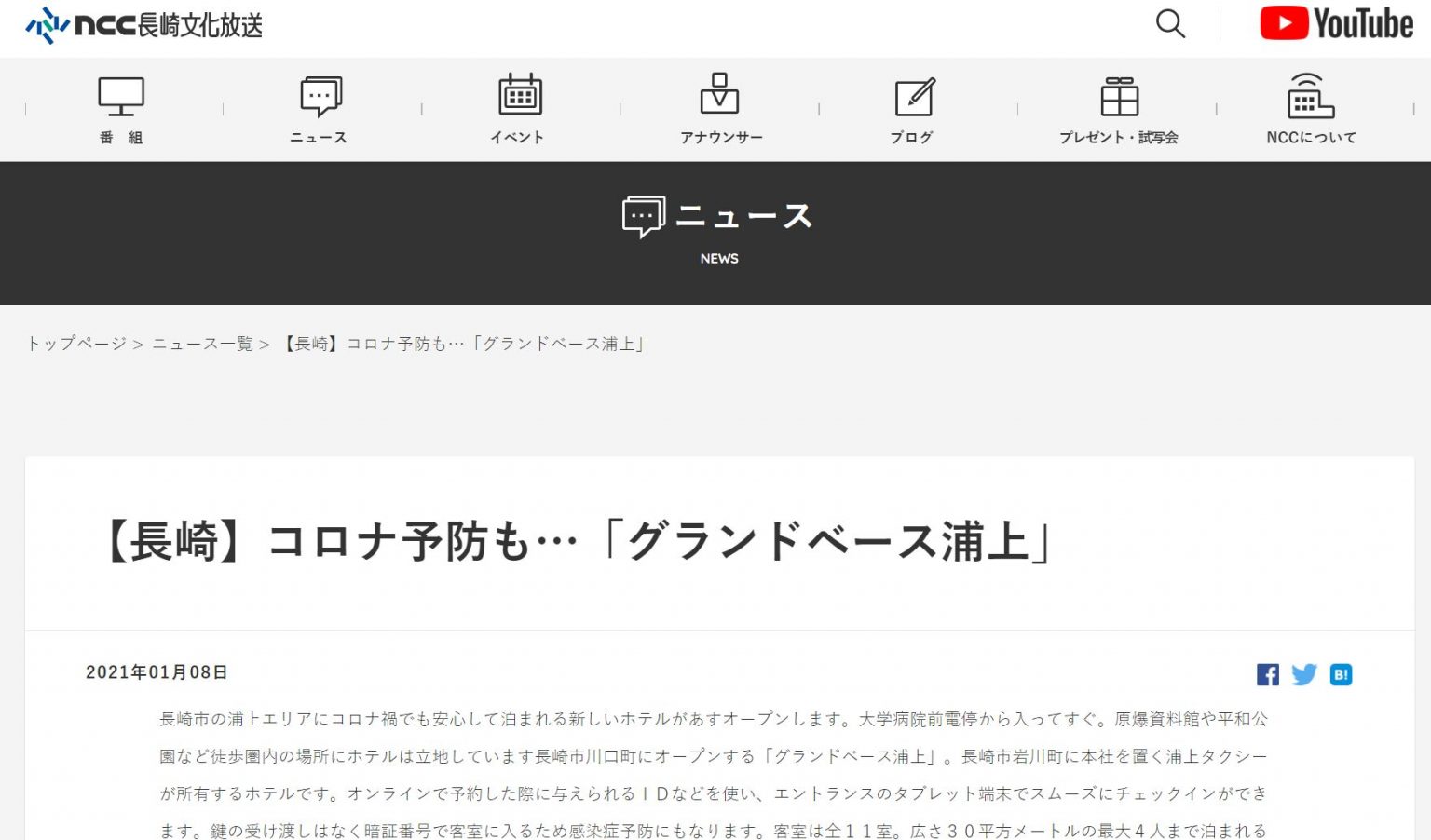Open the 番組 menu label

tap(121, 138)
